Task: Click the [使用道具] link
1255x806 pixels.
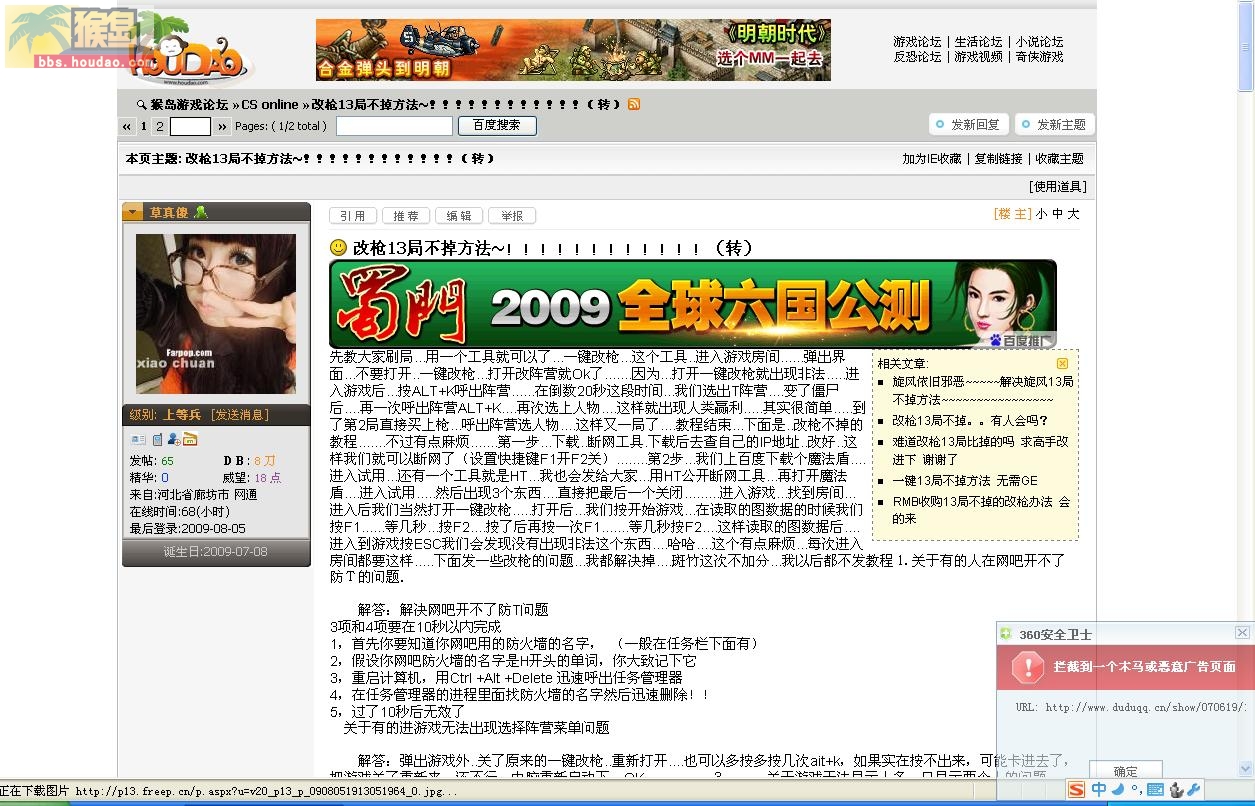Action: click(1058, 187)
